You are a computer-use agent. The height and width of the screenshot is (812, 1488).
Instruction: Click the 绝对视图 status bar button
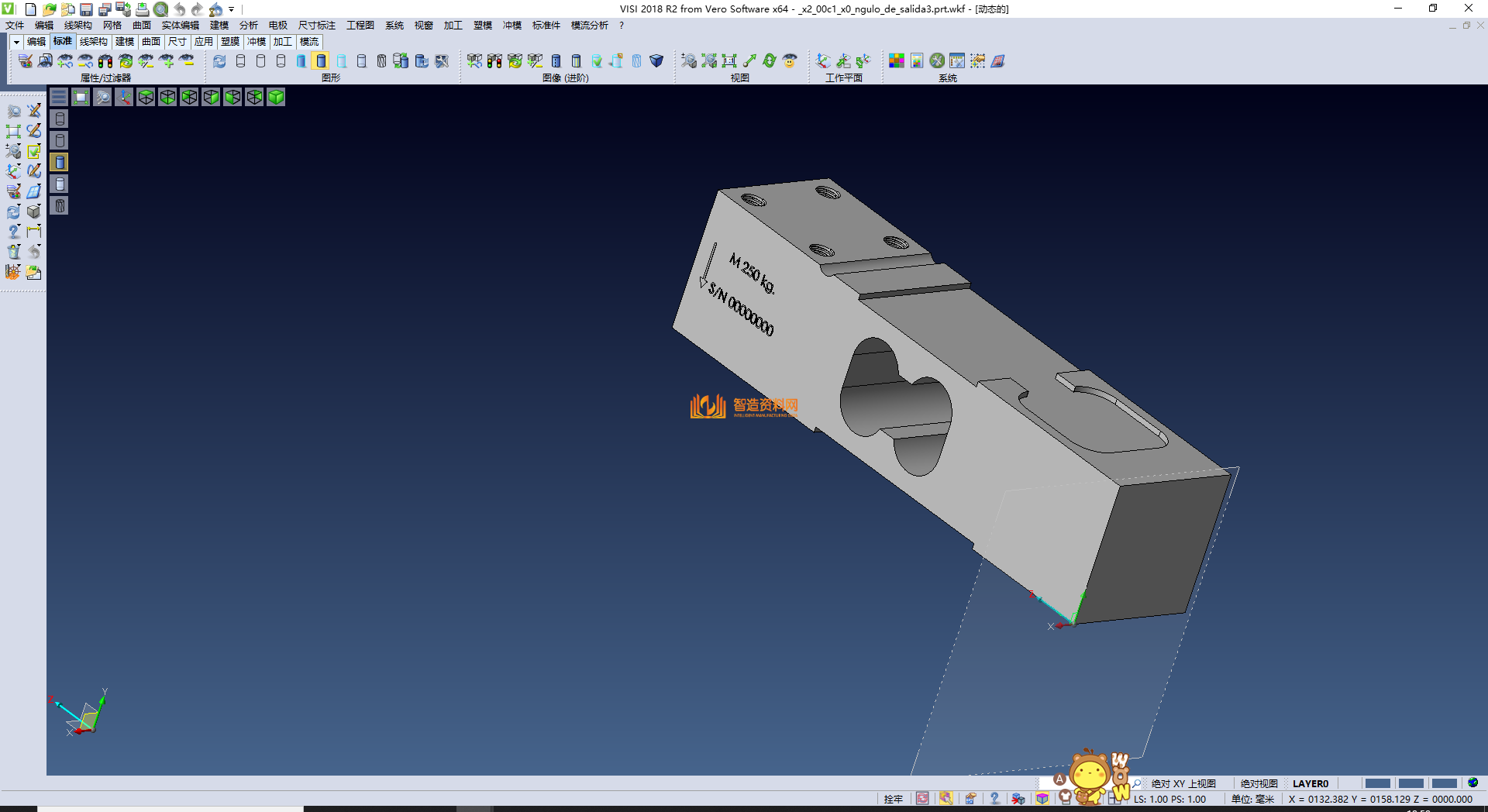click(1259, 783)
